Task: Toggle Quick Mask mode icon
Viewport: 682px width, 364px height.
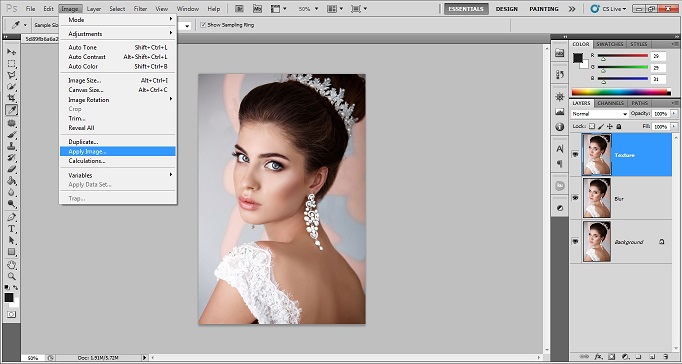Action: pyautogui.click(x=11, y=314)
